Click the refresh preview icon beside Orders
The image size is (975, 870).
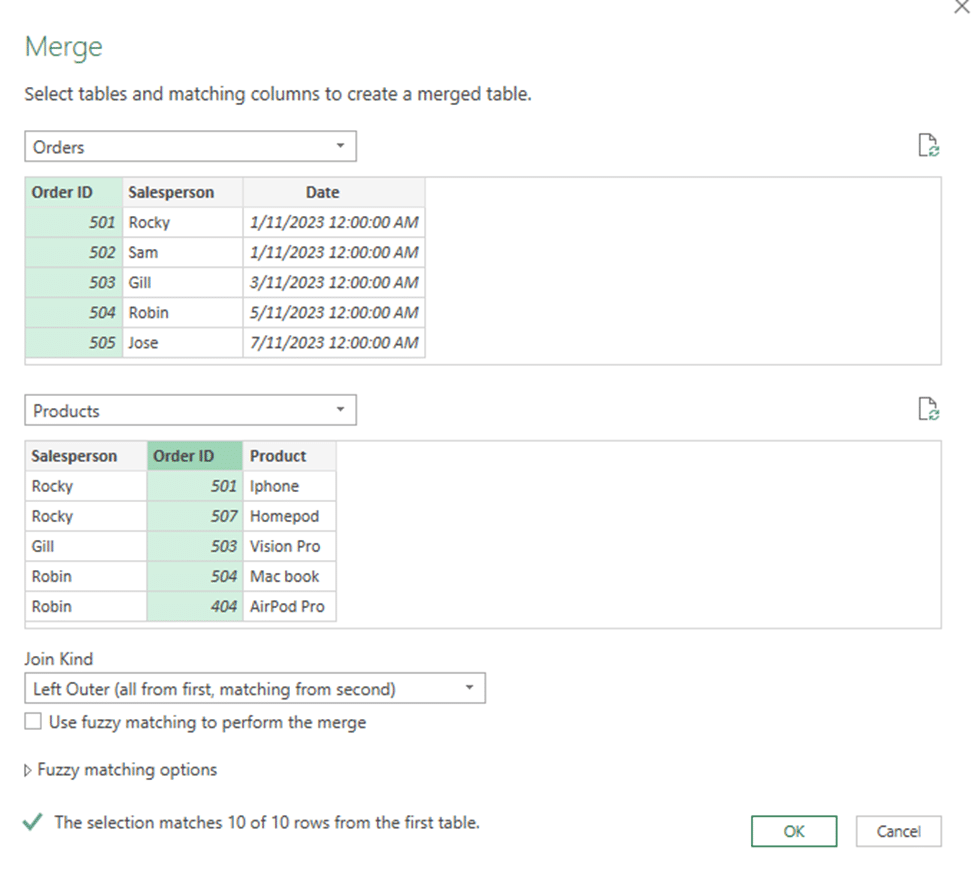(x=930, y=145)
